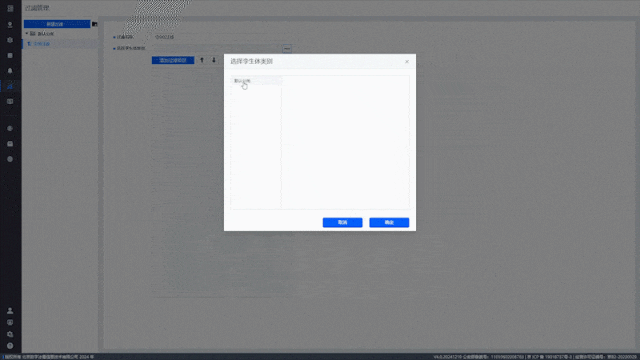Open the bell notifications icon in sidebar
Viewport: 640px width, 360px height.
[x=10, y=71]
